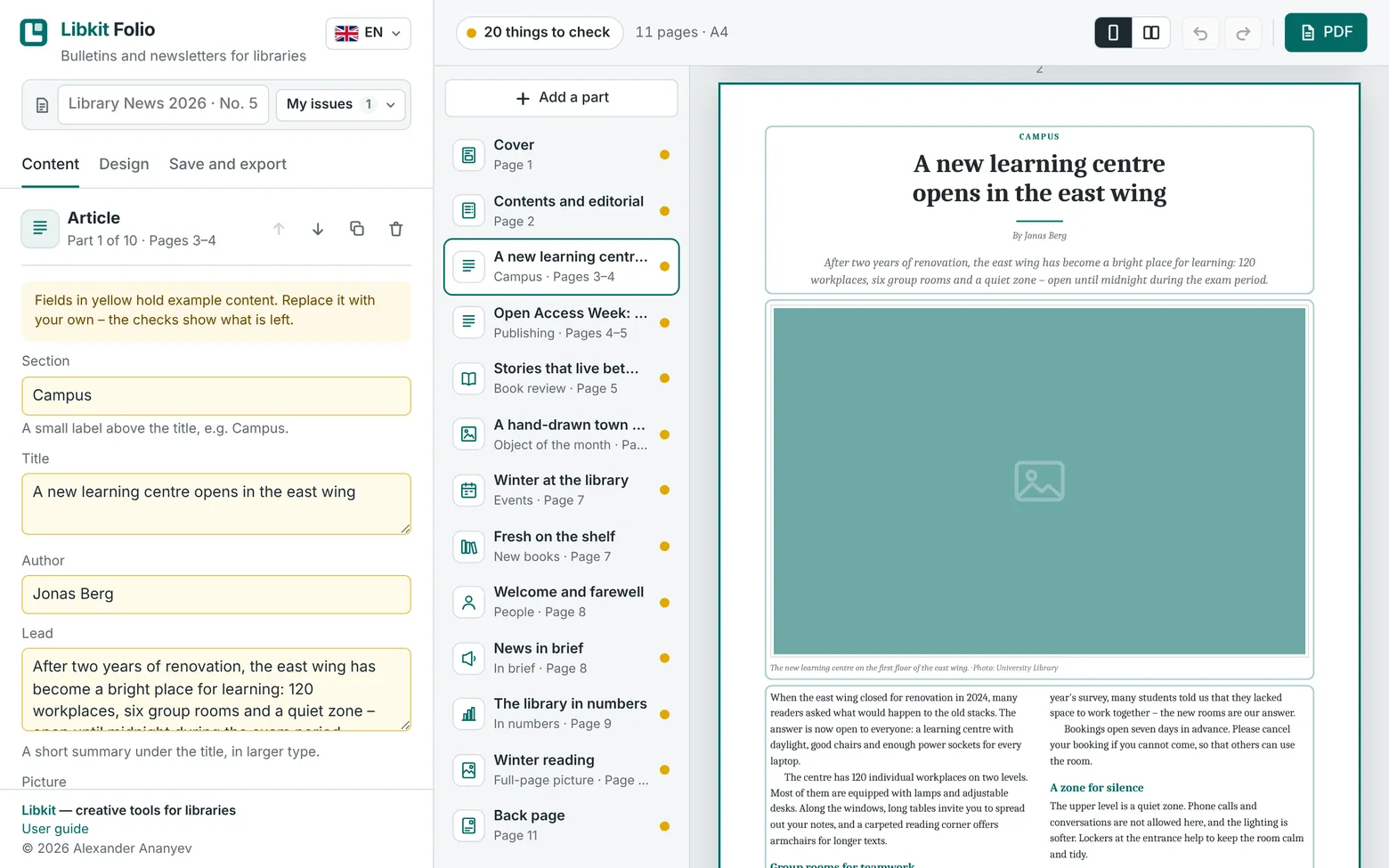Edit the issue name Library News field
Screen dimensions: 1389x868
pos(163,104)
